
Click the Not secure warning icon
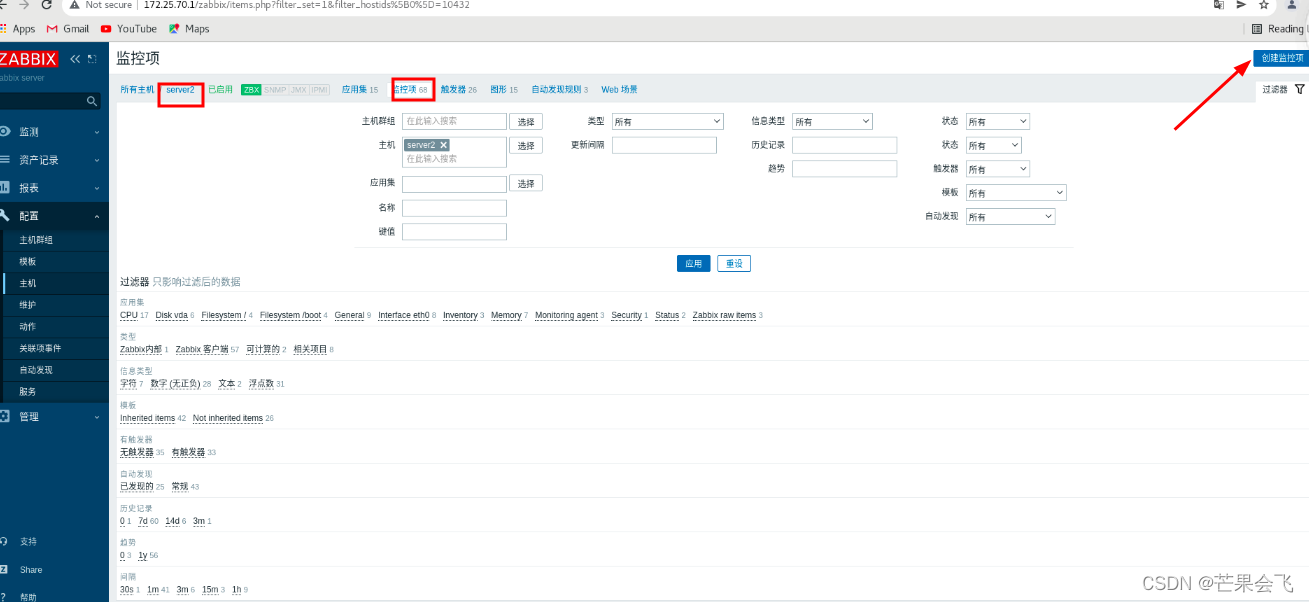coord(74,5)
